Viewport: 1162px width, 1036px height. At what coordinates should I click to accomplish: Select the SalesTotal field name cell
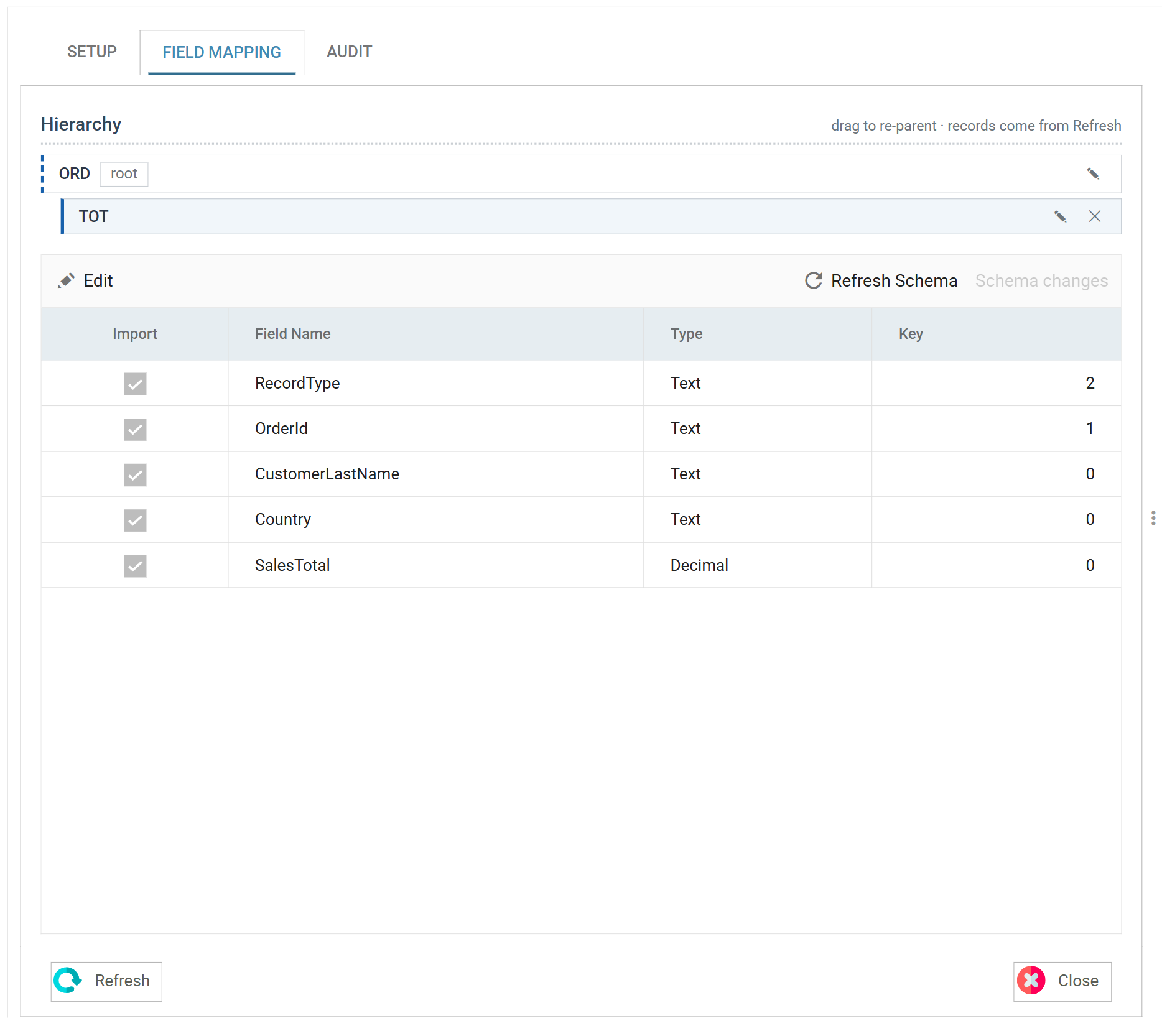point(435,565)
